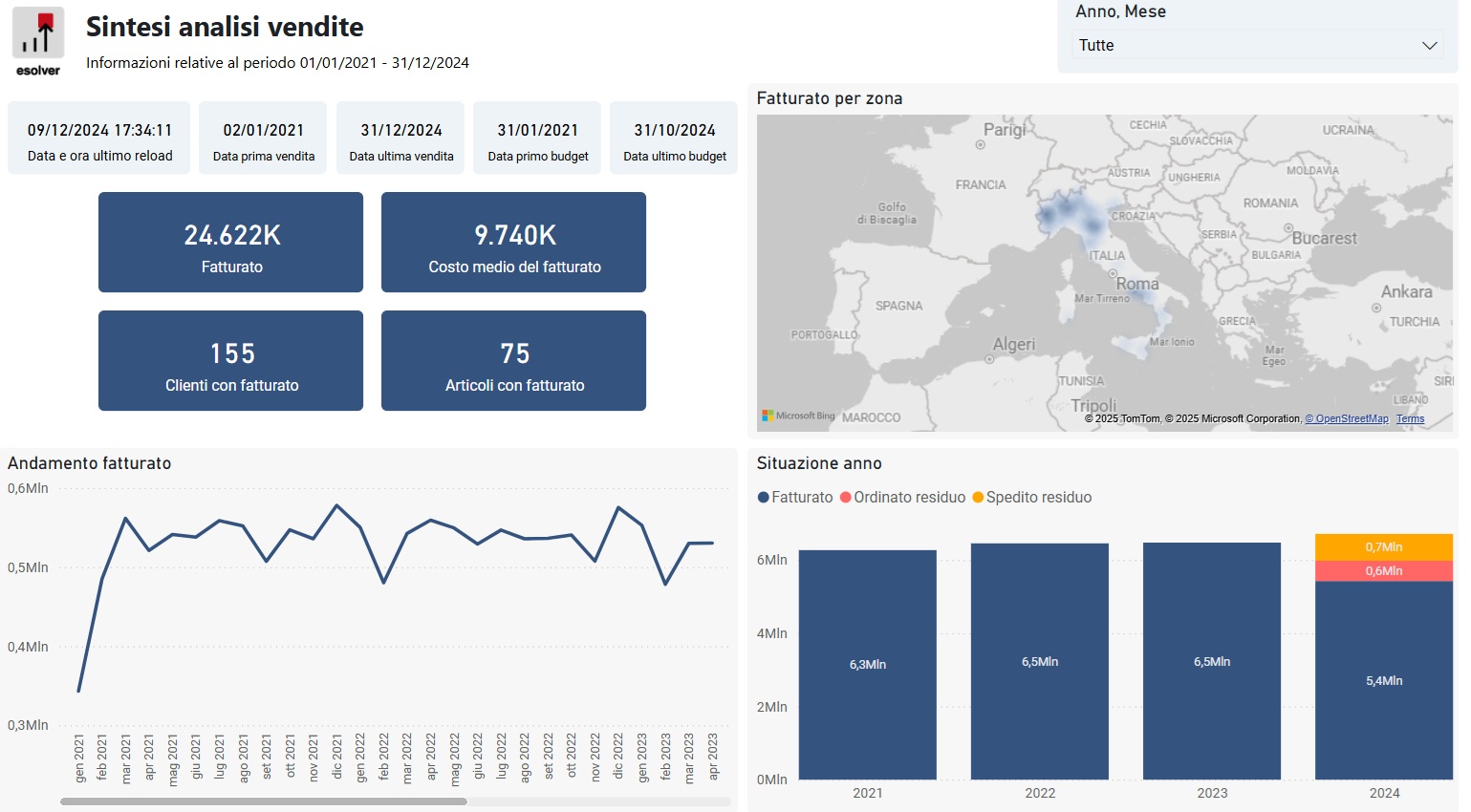Viewport: 1471px width, 812px height.
Task: Select the Costo medio del fatturato card
Action: [513, 243]
